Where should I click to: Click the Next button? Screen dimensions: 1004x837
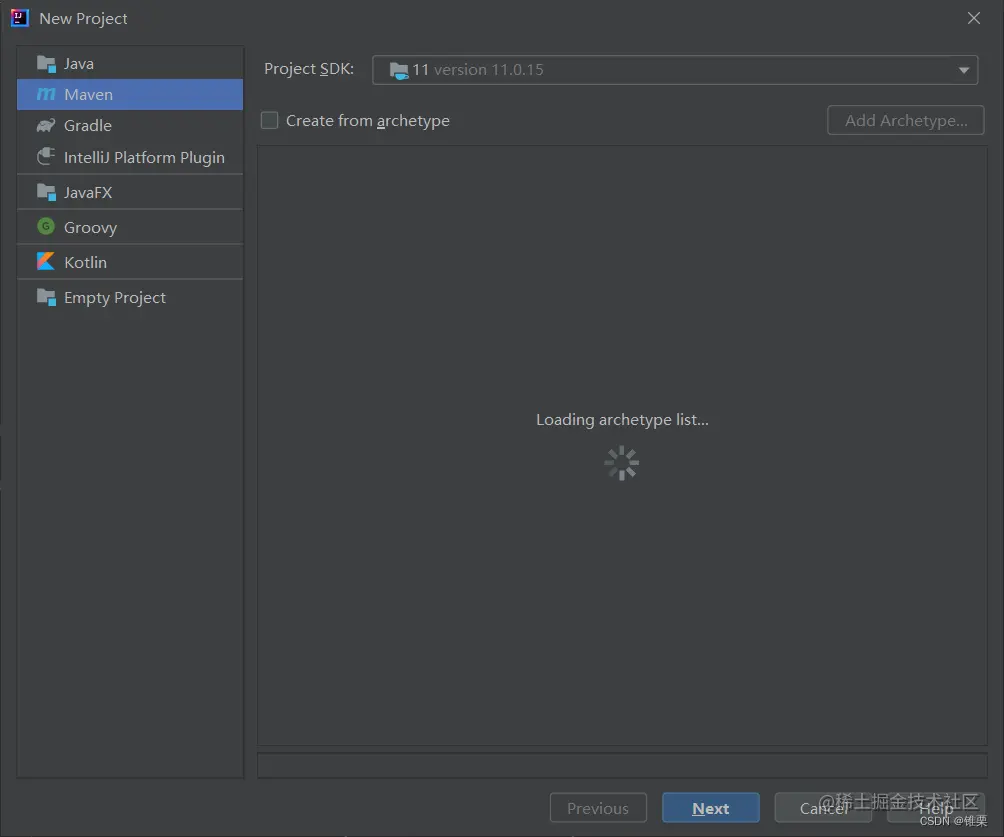coord(711,808)
